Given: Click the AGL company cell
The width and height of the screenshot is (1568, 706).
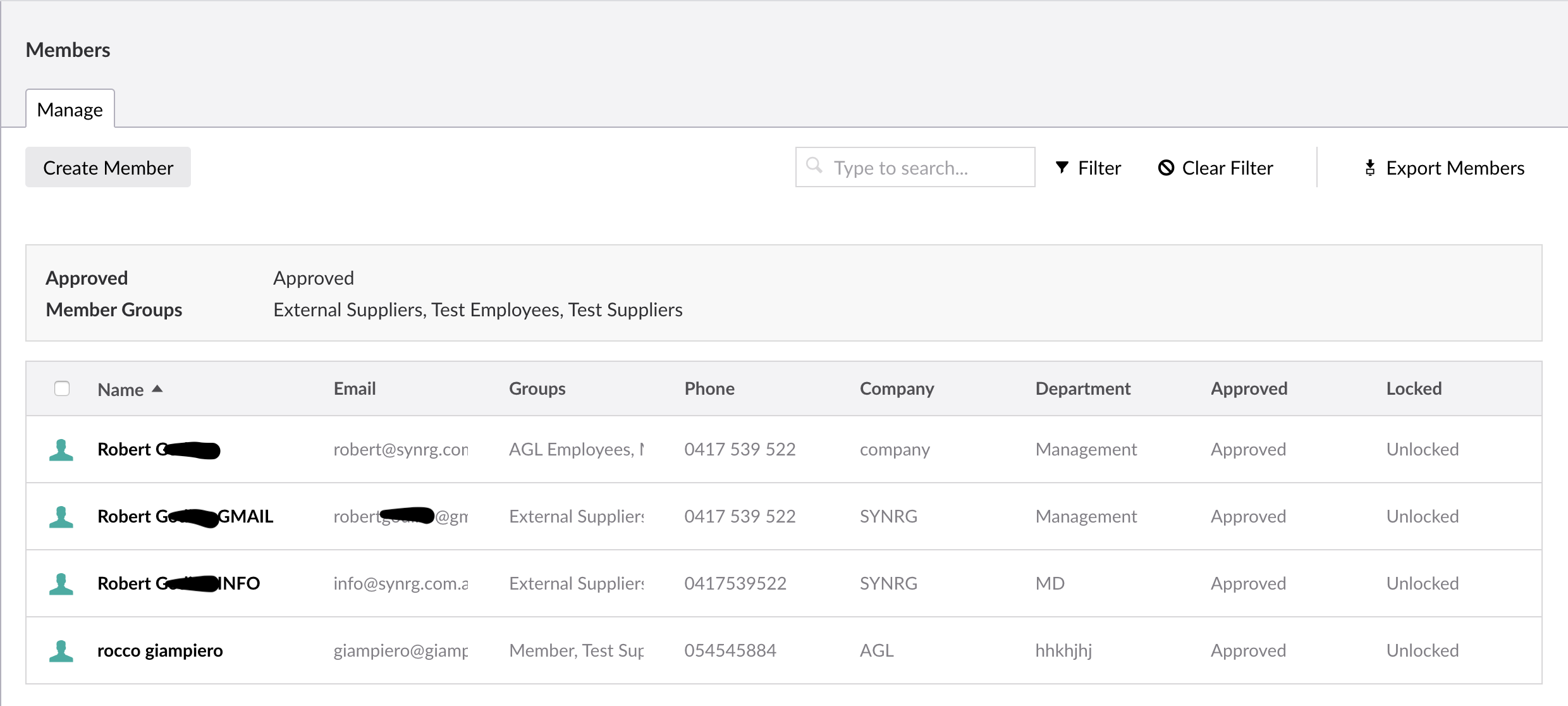Looking at the screenshot, I should point(877,650).
